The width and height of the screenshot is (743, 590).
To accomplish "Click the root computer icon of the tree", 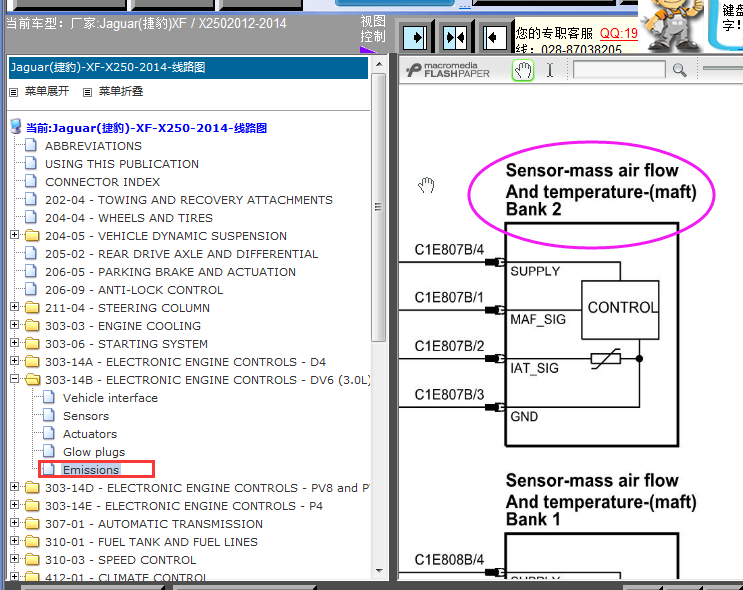I will pyautogui.click(x=16, y=127).
